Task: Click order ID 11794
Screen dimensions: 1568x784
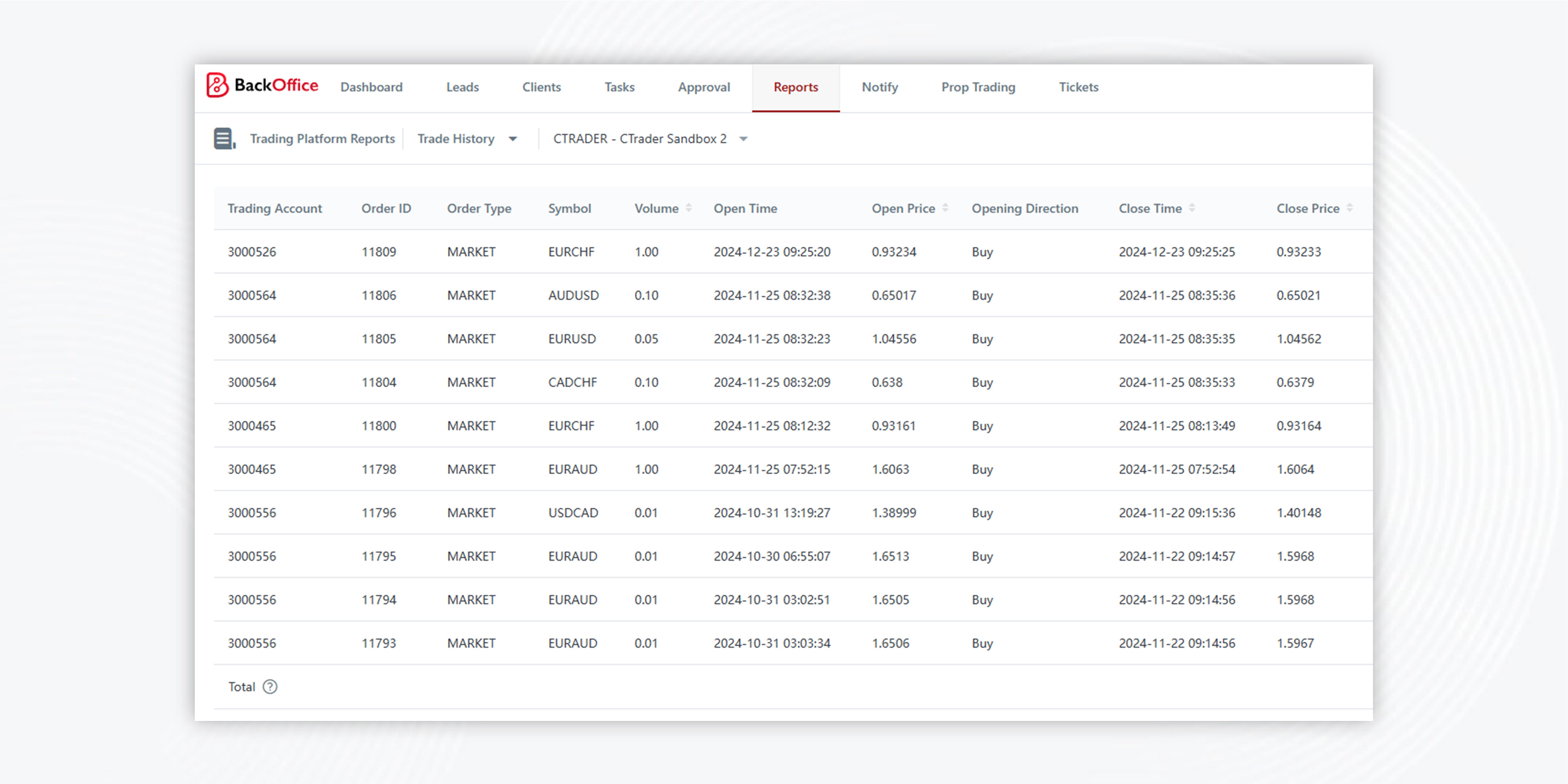Action: tap(379, 600)
